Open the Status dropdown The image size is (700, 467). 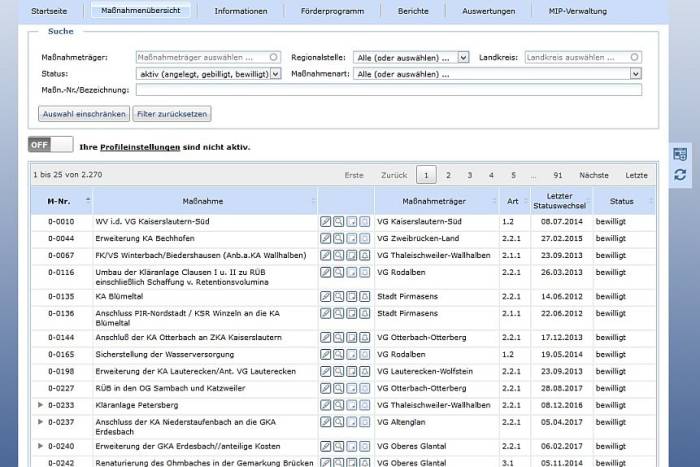[x=208, y=74]
